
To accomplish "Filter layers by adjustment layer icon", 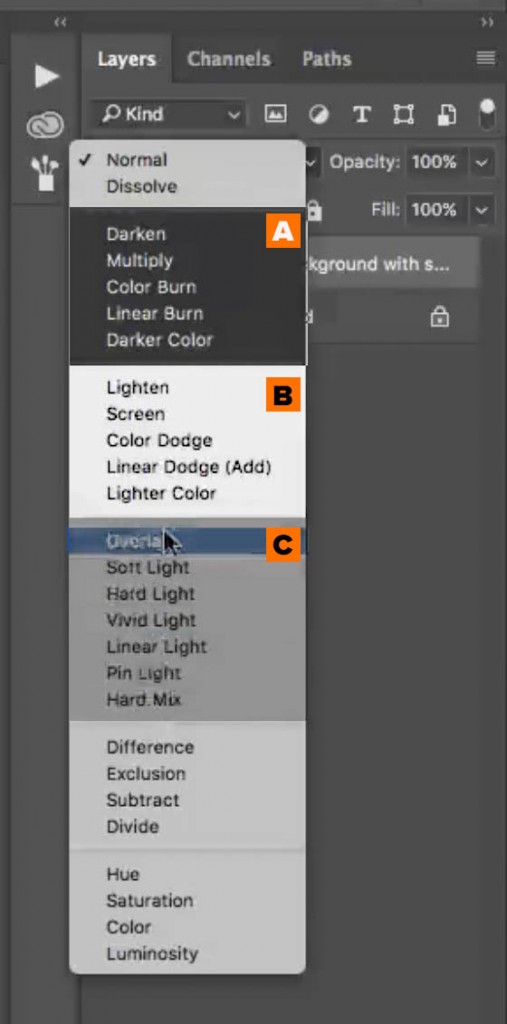I will (319, 116).
